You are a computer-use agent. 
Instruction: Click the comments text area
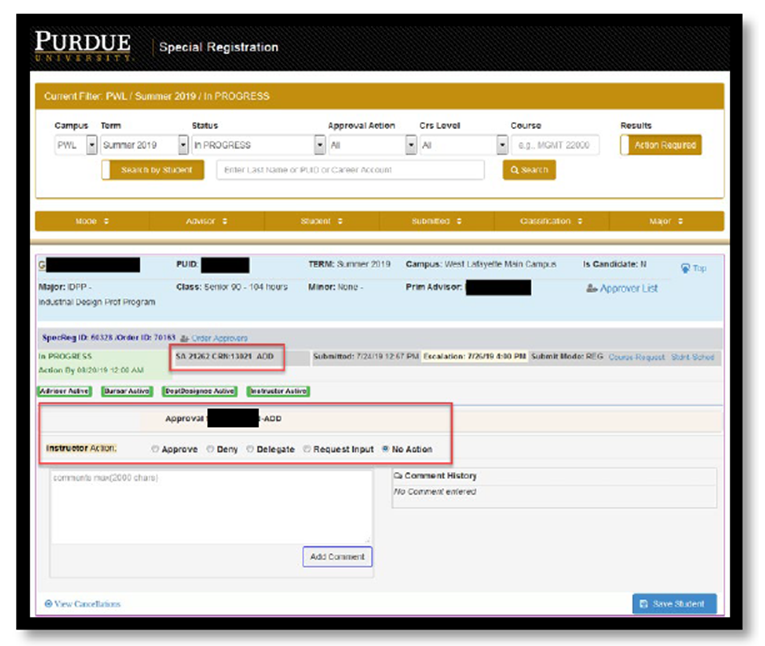[210, 505]
